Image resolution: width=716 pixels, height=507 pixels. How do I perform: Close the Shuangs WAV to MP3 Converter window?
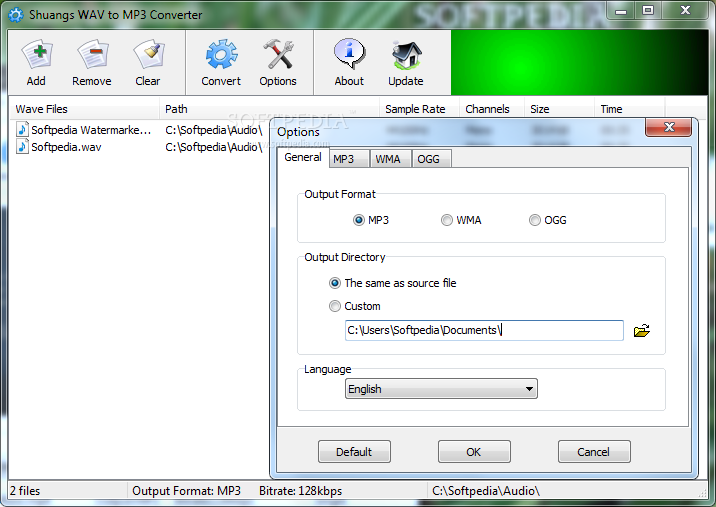[x=684, y=11]
